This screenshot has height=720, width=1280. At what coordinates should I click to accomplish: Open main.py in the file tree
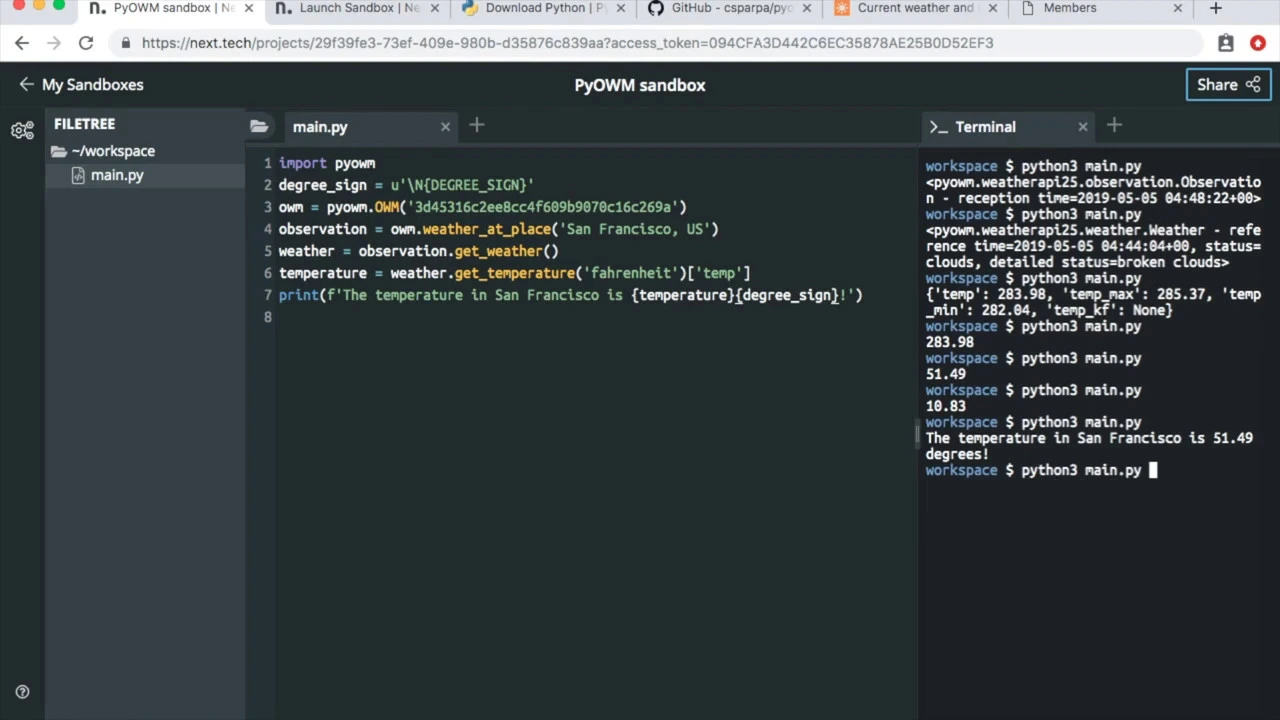117,175
